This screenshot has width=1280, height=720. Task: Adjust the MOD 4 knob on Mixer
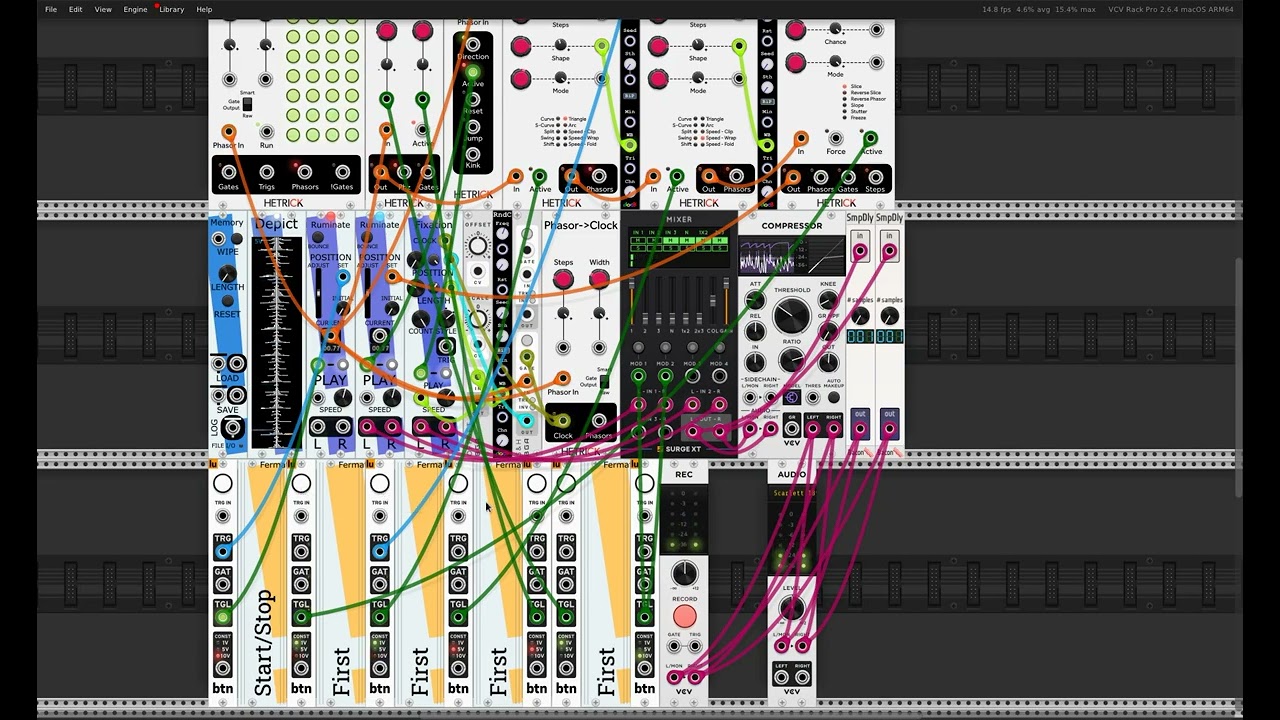coord(719,348)
